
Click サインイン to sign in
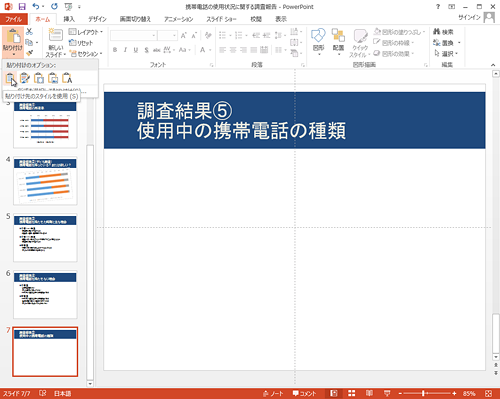469,17
